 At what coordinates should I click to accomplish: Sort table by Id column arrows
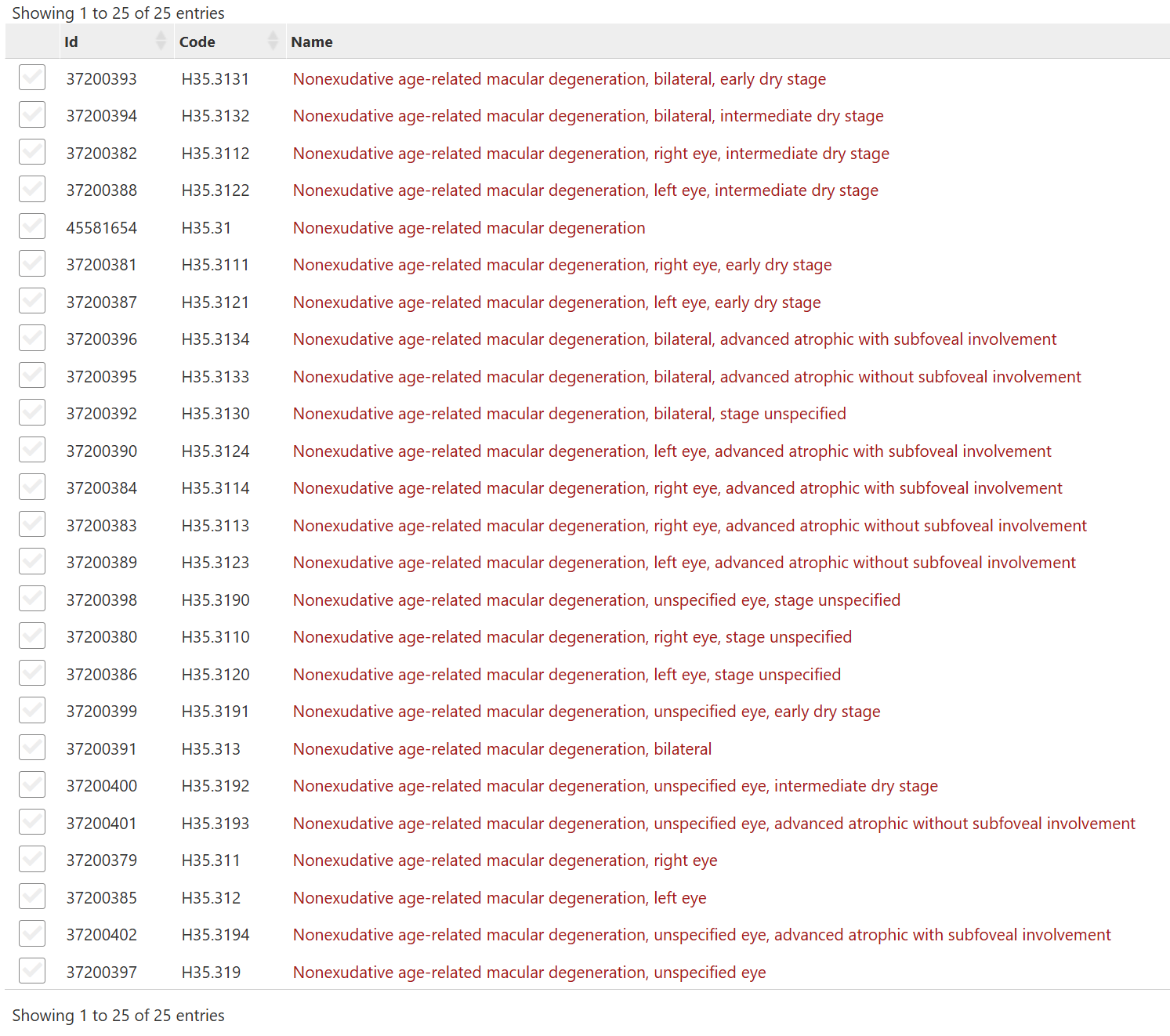pos(161,41)
